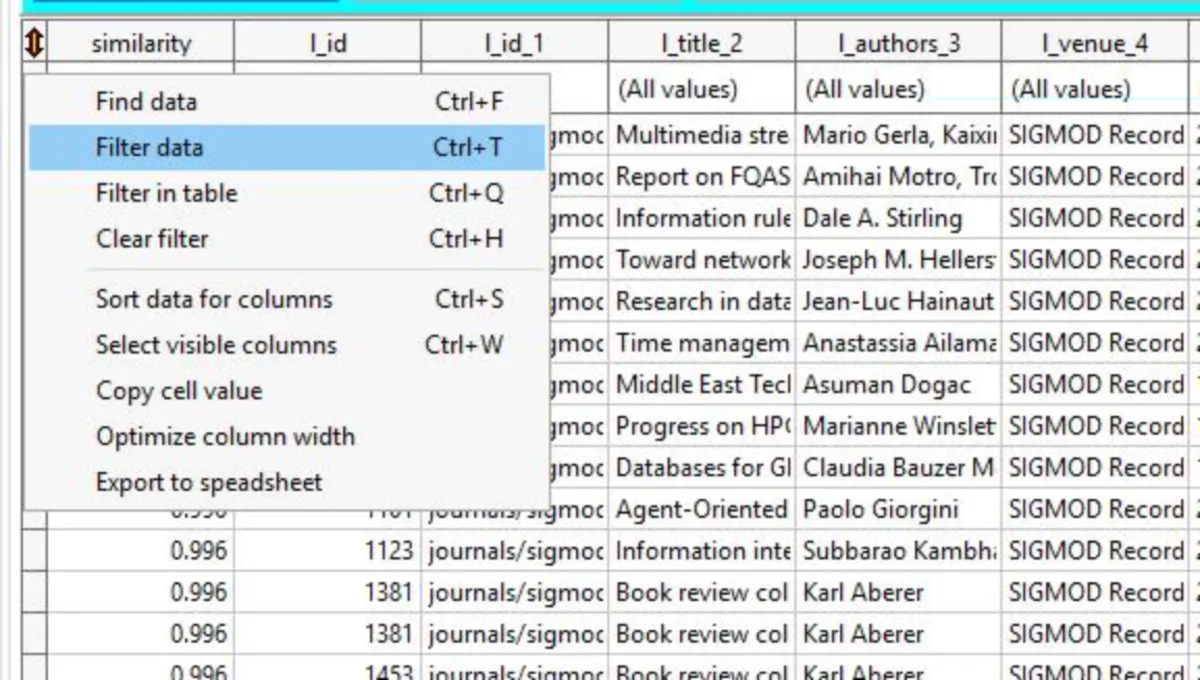1200x680 pixels.
Task: Click the Agent-Oriented title cell
Action: [x=702, y=510]
